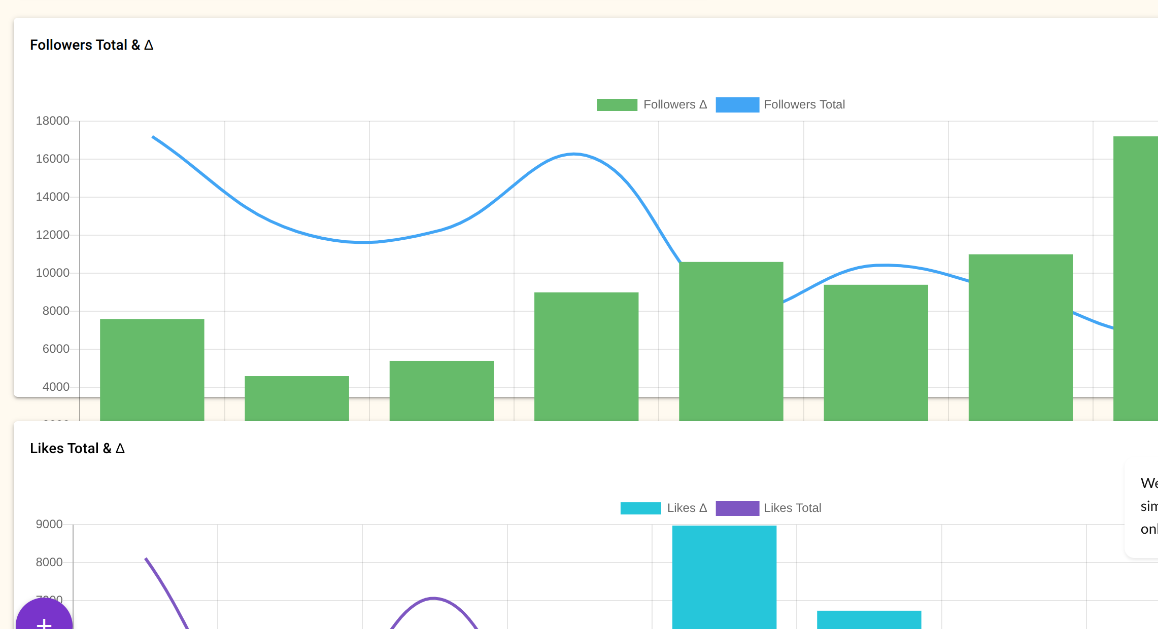Screen dimensions: 1158x629
Task: Click the blue followers line peak near 16000
Action: [575, 154]
